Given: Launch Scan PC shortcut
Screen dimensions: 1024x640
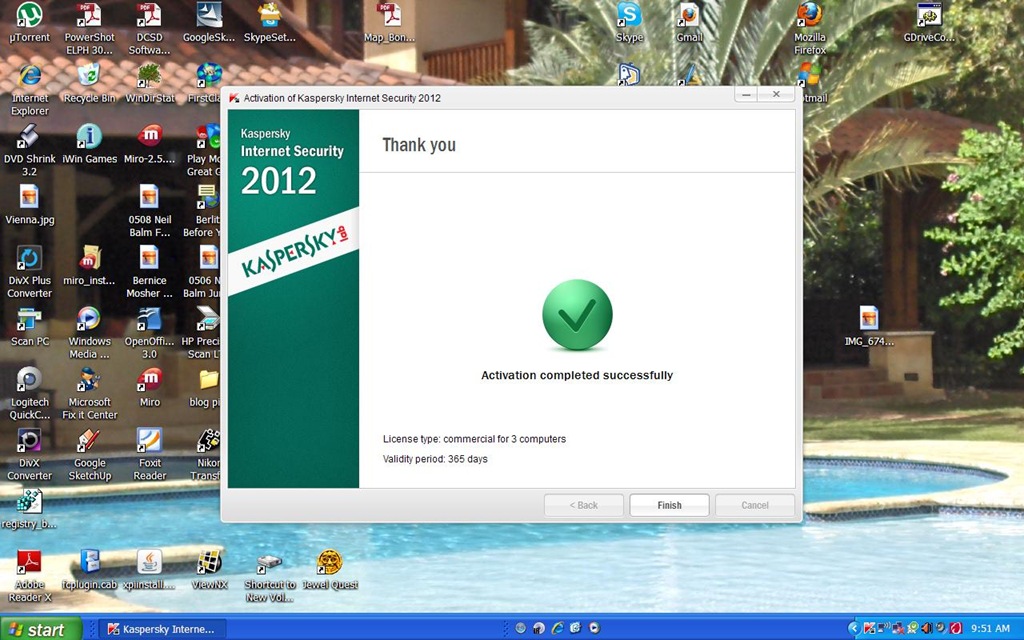Looking at the screenshot, I should [x=29, y=327].
